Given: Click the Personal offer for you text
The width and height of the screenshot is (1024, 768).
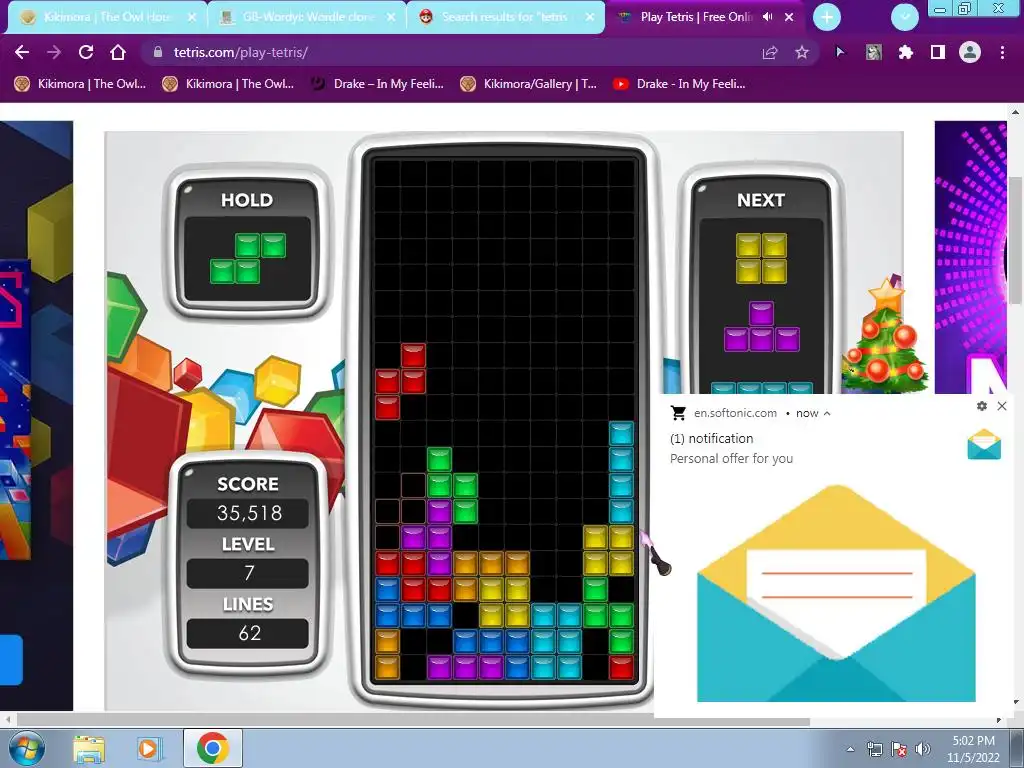Looking at the screenshot, I should pyautogui.click(x=731, y=458).
